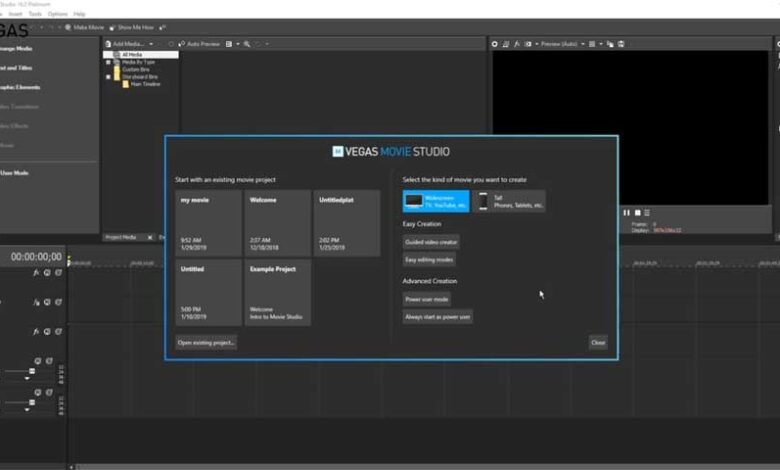Select the Tall phones and tablets option
The width and height of the screenshot is (780, 470).
pyautogui.click(x=509, y=201)
